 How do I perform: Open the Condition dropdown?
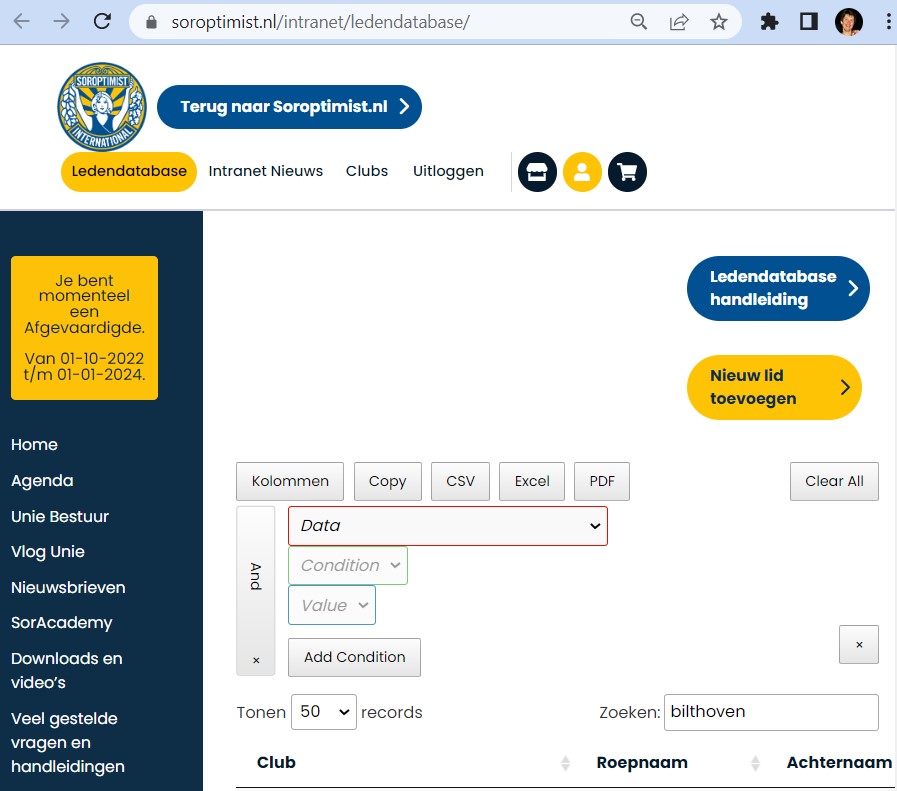coord(347,566)
